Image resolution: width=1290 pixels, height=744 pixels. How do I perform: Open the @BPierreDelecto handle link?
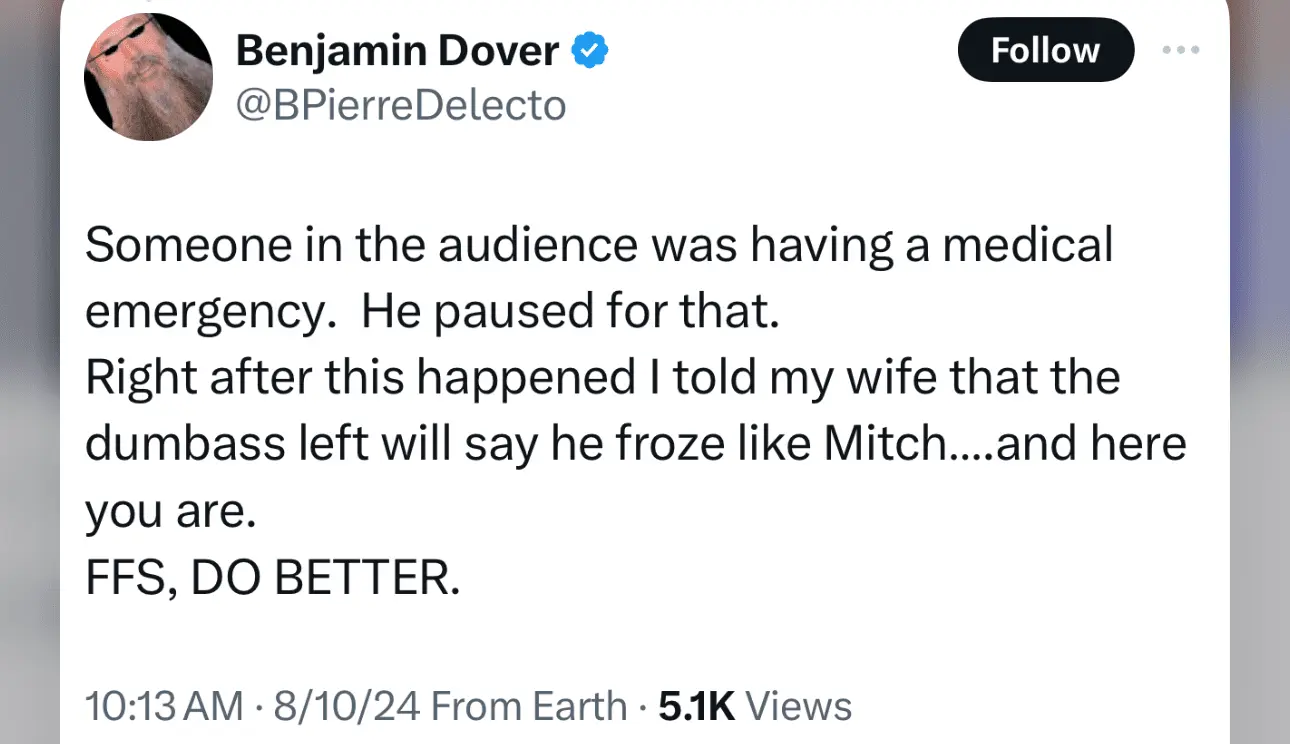pos(400,104)
